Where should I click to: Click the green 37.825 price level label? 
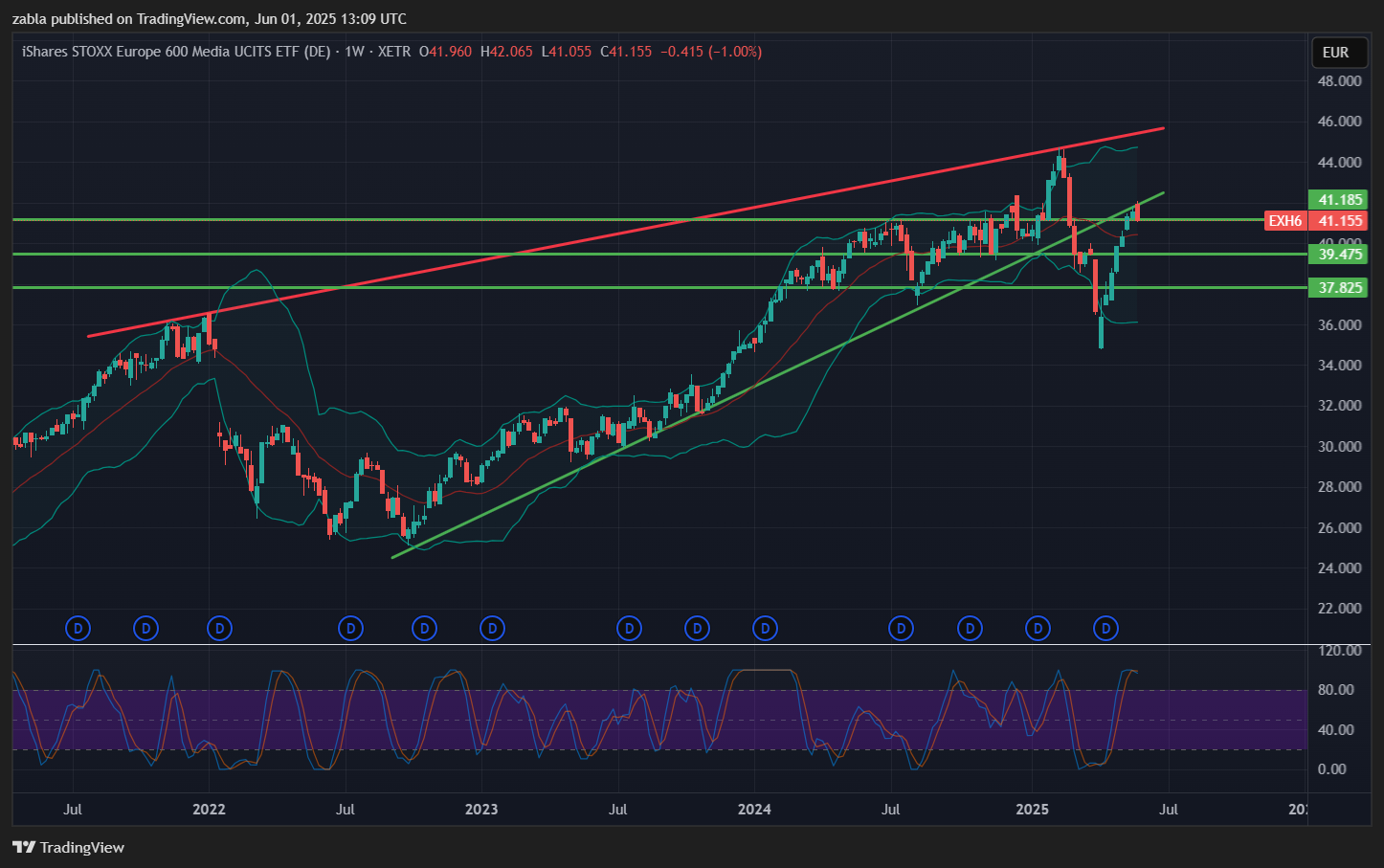coord(1339,288)
